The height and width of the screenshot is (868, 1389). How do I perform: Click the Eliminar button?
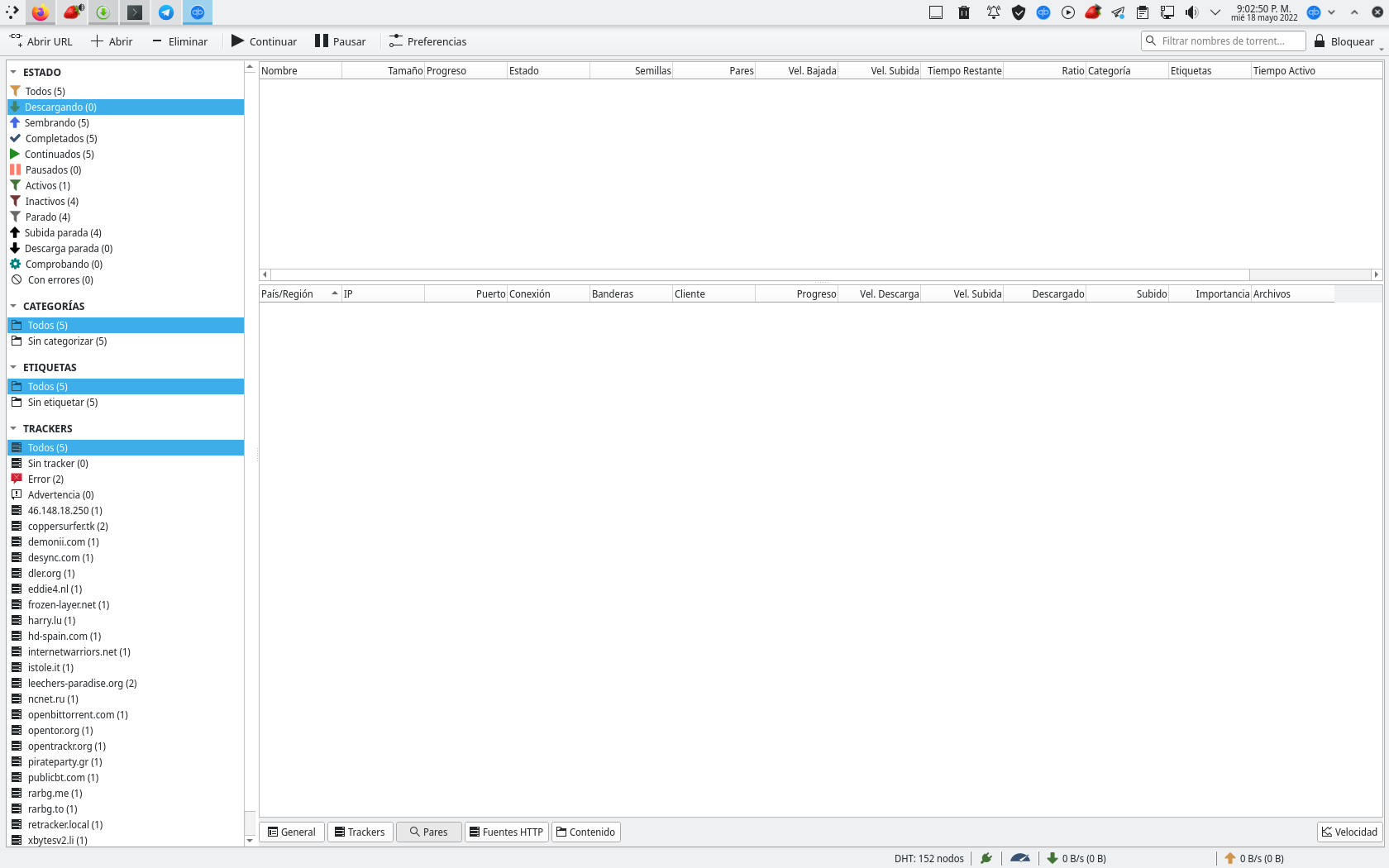180,41
